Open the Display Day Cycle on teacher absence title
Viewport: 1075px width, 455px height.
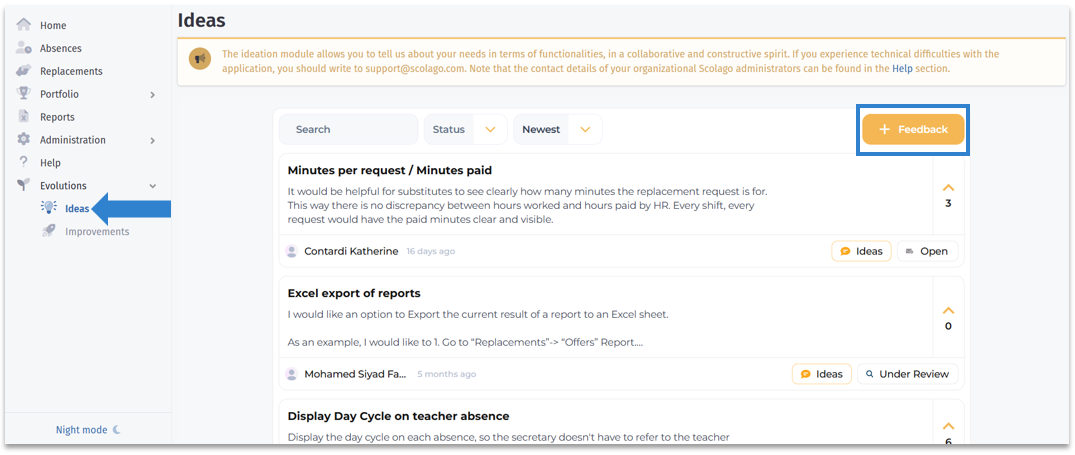[x=398, y=416]
